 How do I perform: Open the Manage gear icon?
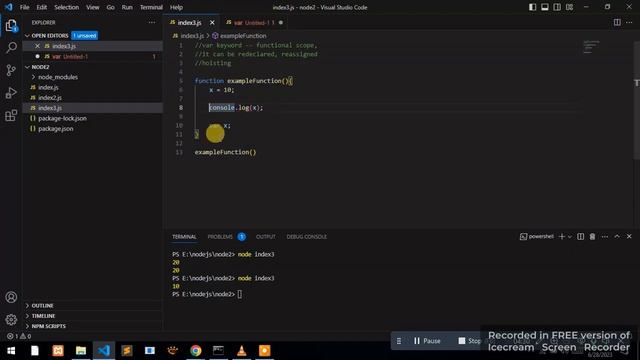(x=11, y=320)
